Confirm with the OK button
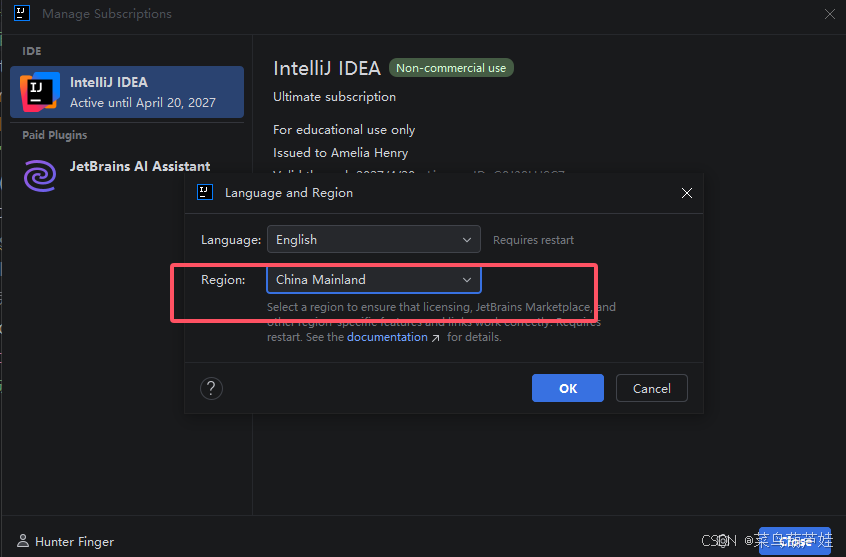This screenshot has height=557, width=846. [x=568, y=388]
